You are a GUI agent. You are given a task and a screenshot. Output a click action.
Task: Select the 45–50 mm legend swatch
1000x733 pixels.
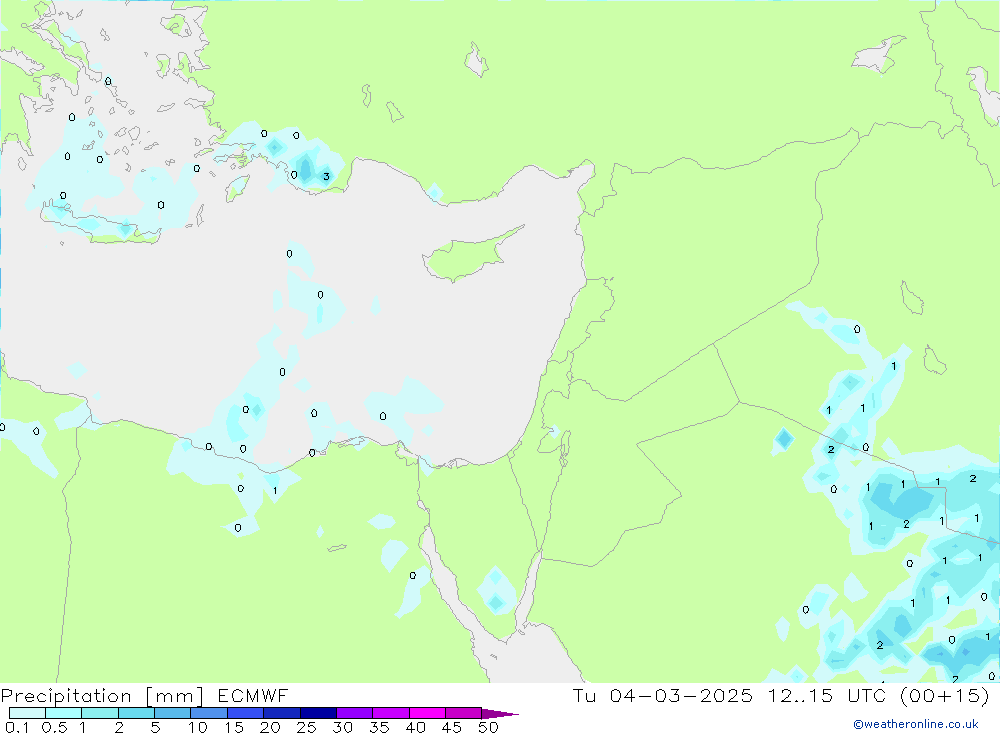click(x=463, y=713)
